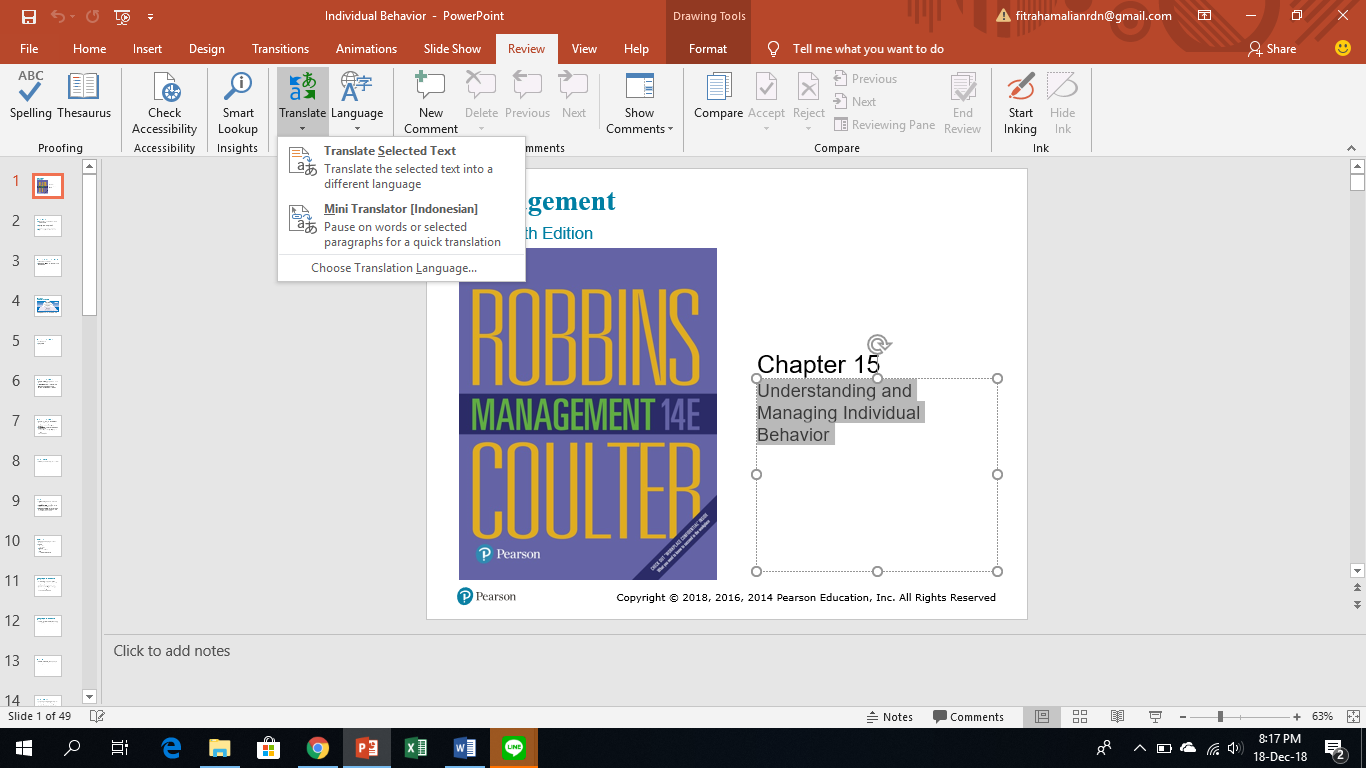
Task: Open Ribbon Display Options
Action: point(1204,16)
